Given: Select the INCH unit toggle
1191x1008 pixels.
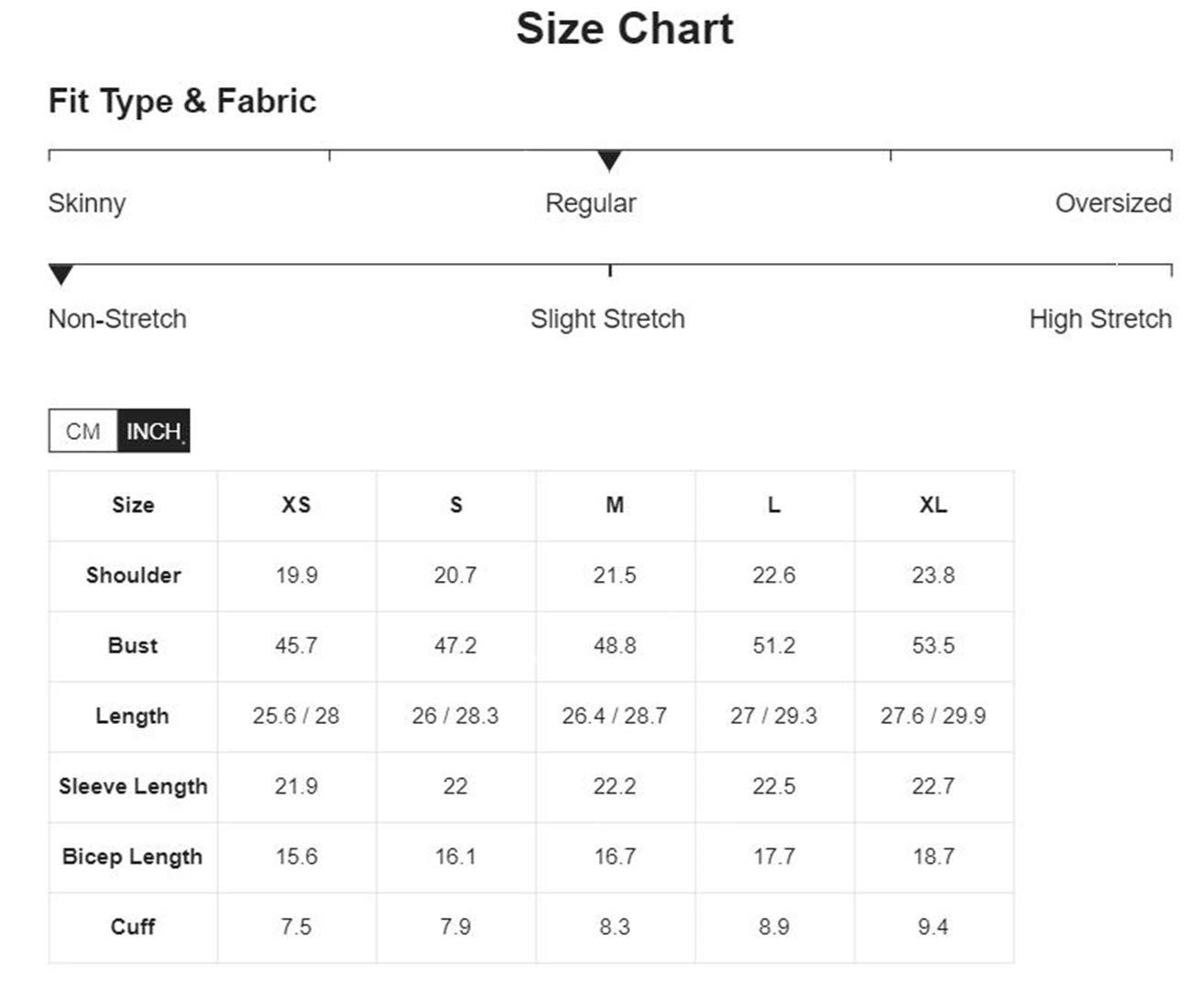Looking at the screenshot, I should (154, 432).
